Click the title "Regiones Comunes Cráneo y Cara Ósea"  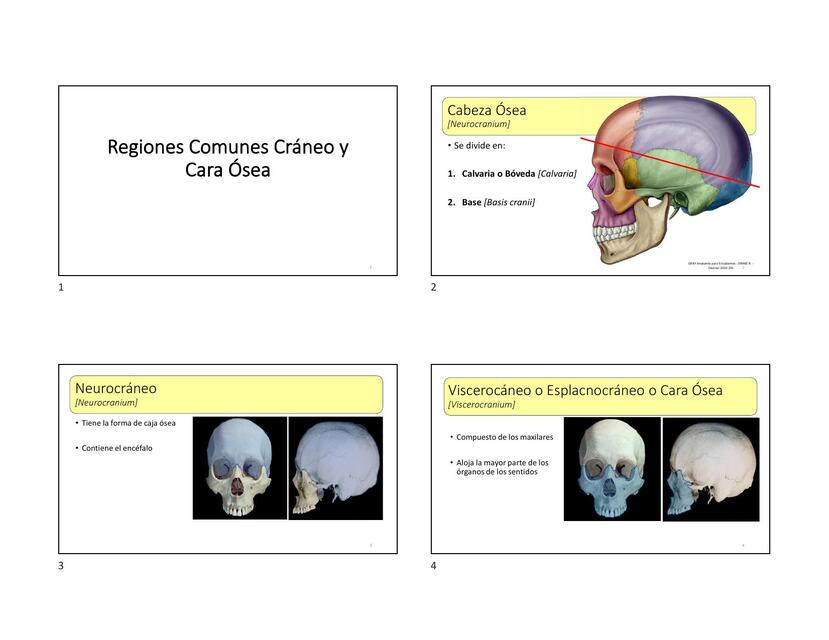pyautogui.click(x=228, y=158)
